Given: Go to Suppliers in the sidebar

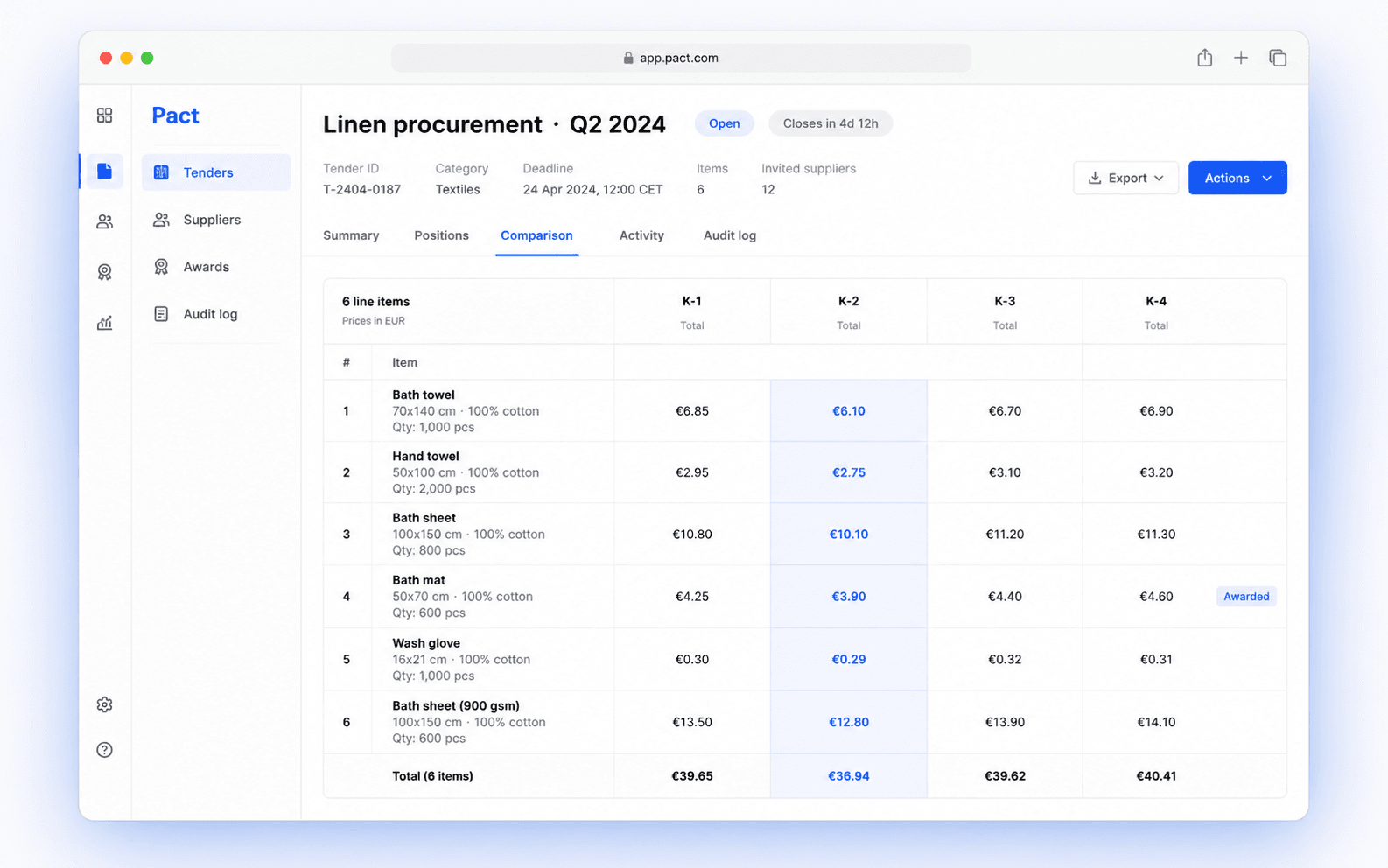Looking at the screenshot, I should (216, 220).
